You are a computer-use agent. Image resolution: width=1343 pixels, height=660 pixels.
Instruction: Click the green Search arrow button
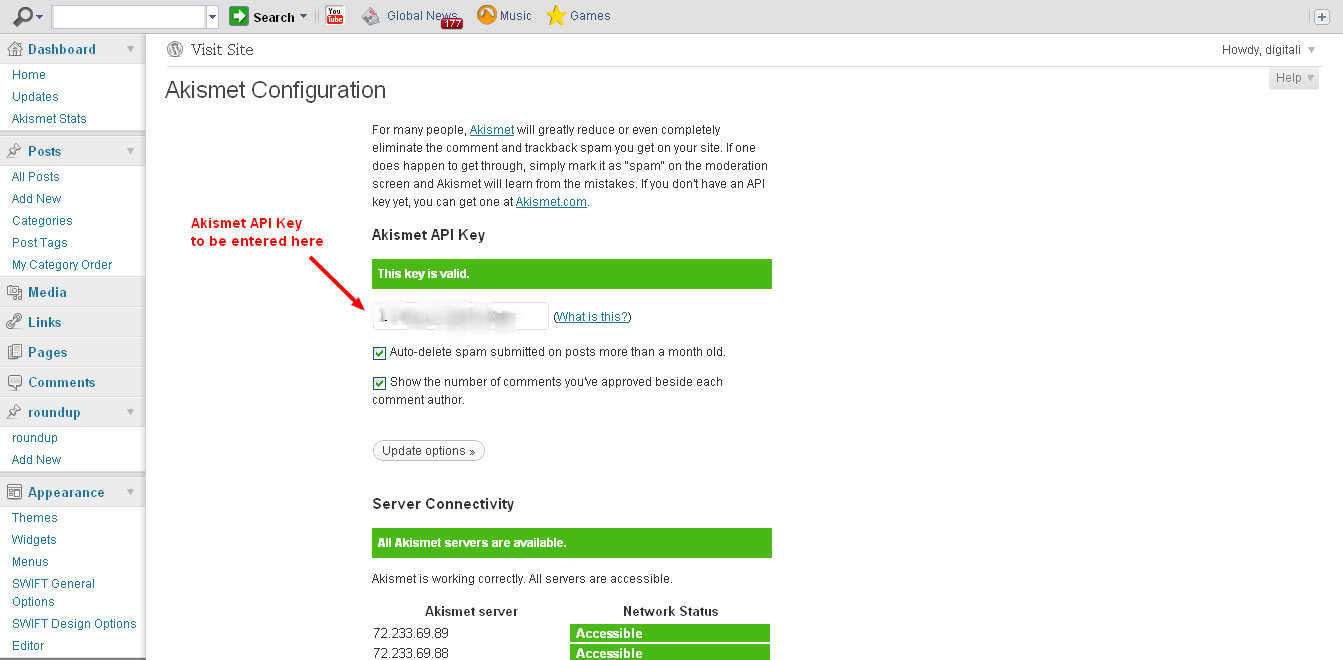pyautogui.click(x=239, y=16)
